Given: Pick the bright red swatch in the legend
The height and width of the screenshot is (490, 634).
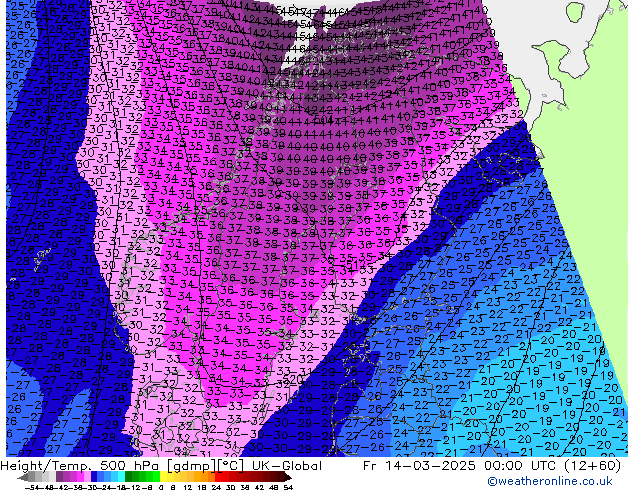Looking at the screenshot, I should pos(218,477).
